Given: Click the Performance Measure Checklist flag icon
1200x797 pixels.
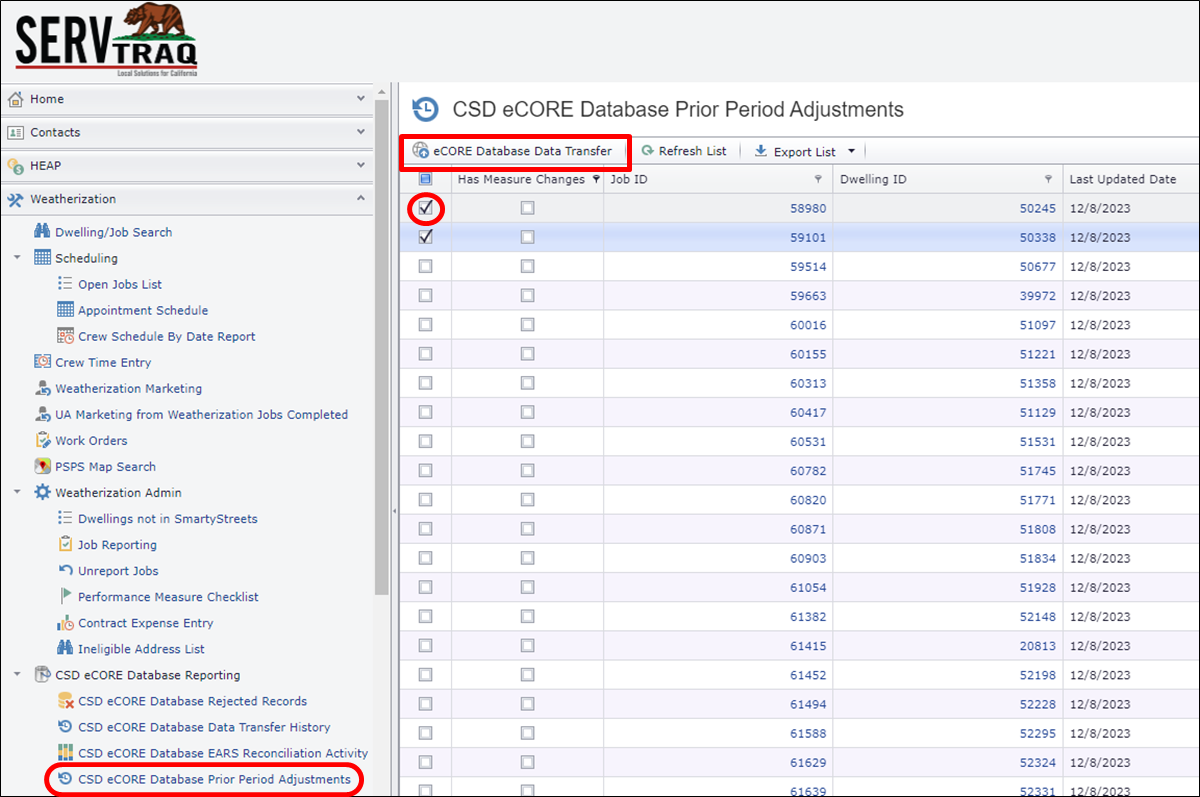Looking at the screenshot, I should (65, 597).
